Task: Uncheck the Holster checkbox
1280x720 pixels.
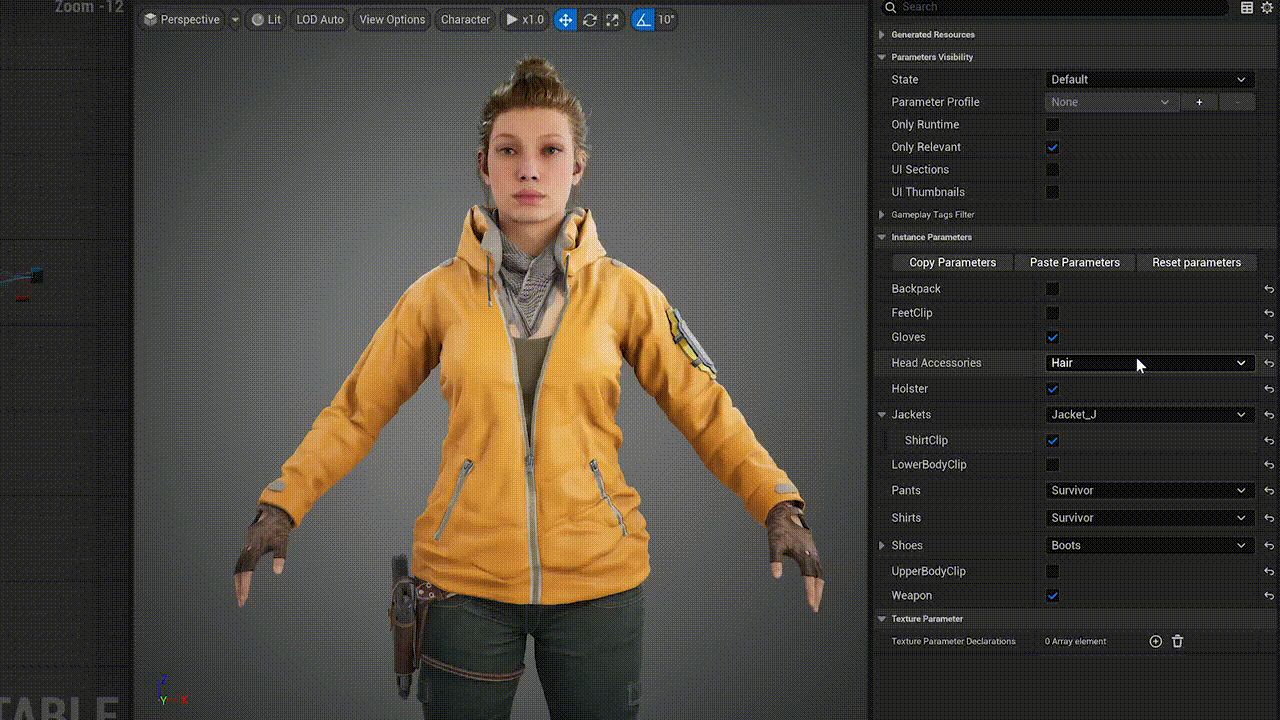Action: (x=1052, y=389)
